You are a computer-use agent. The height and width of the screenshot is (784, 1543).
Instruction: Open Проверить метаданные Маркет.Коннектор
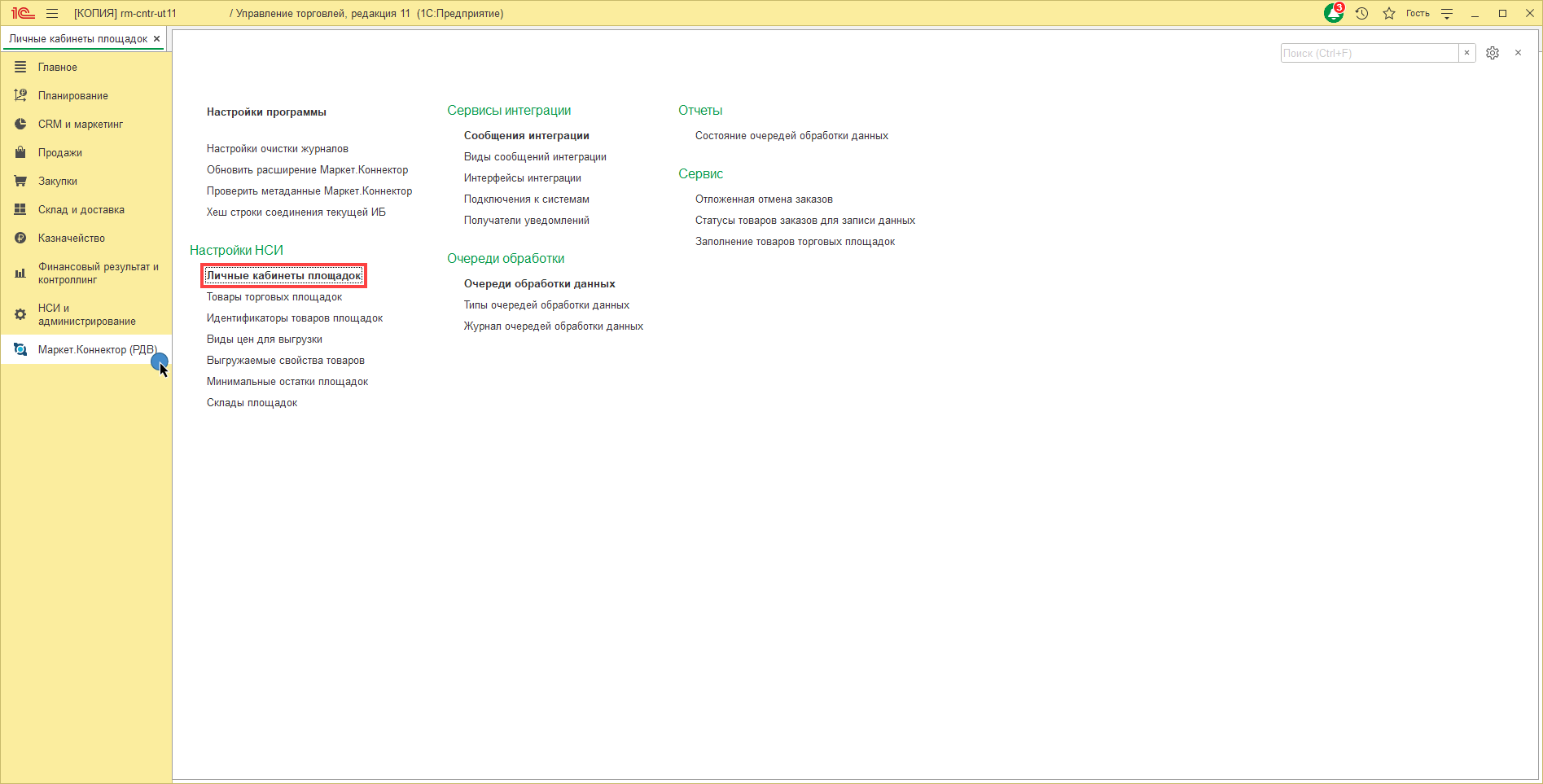pos(309,191)
